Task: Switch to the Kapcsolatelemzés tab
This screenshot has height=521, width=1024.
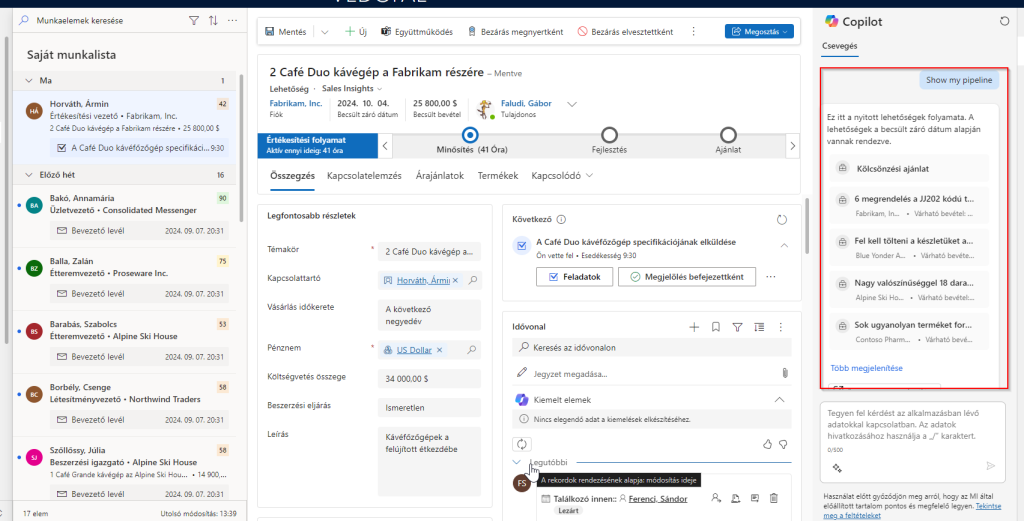Action: coord(364,176)
